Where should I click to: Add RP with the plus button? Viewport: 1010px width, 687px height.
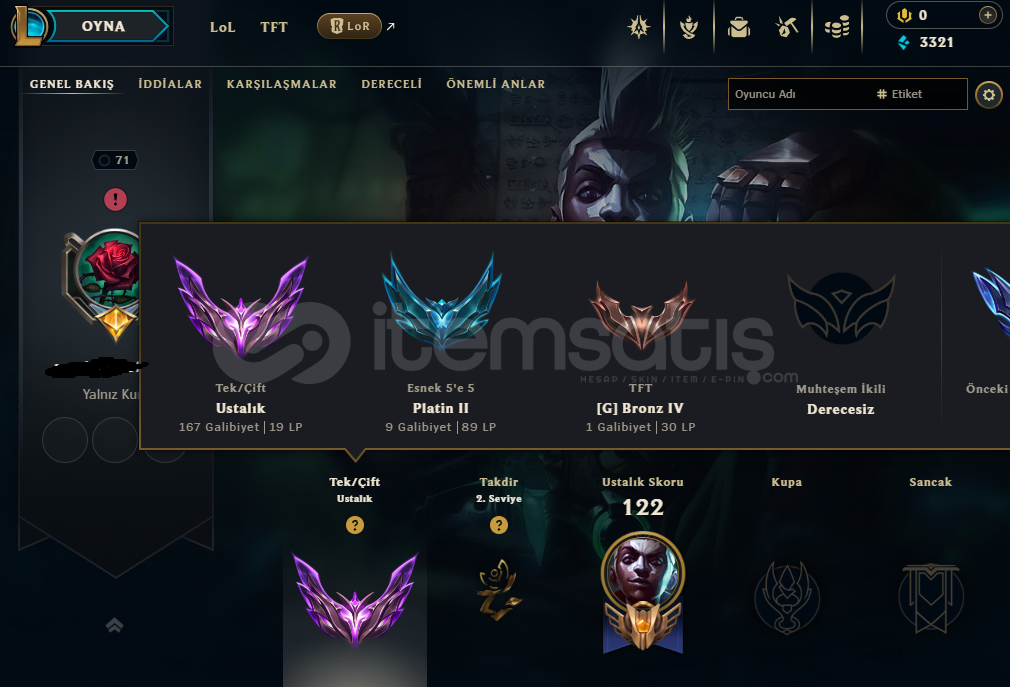(987, 15)
